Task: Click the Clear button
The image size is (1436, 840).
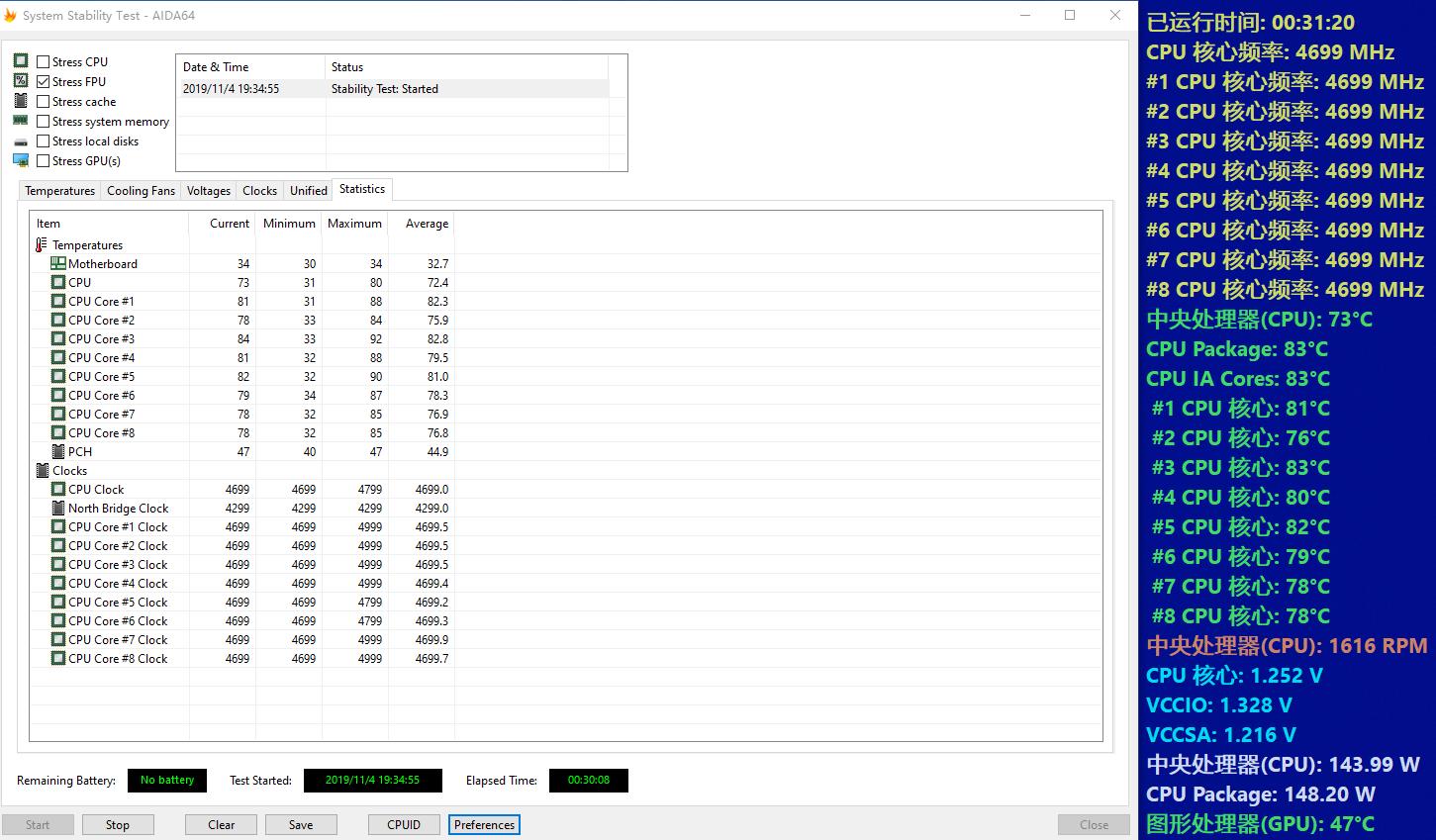Action: [222, 824]
